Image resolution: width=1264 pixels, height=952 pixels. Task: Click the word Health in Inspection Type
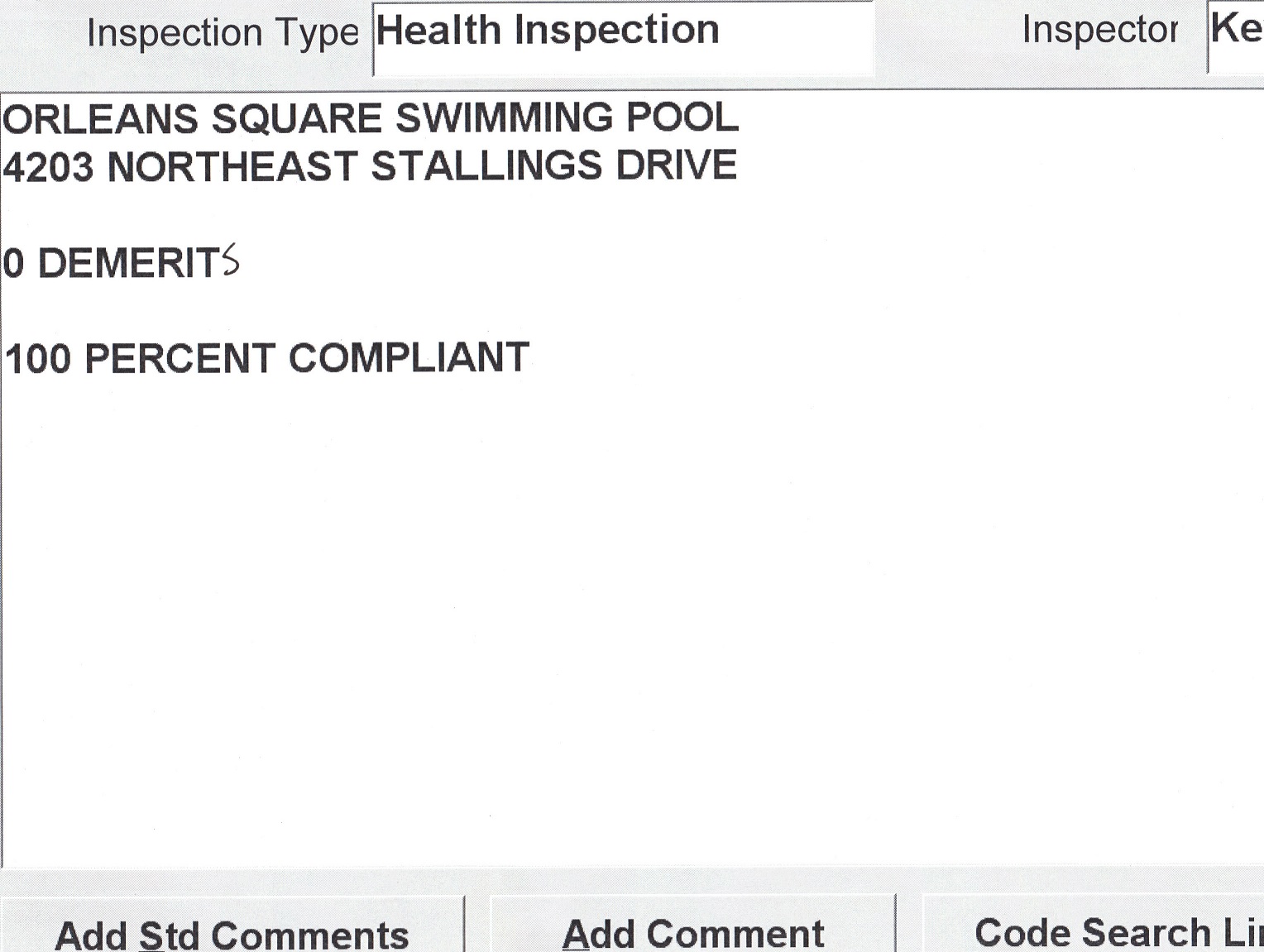[437, 31]
